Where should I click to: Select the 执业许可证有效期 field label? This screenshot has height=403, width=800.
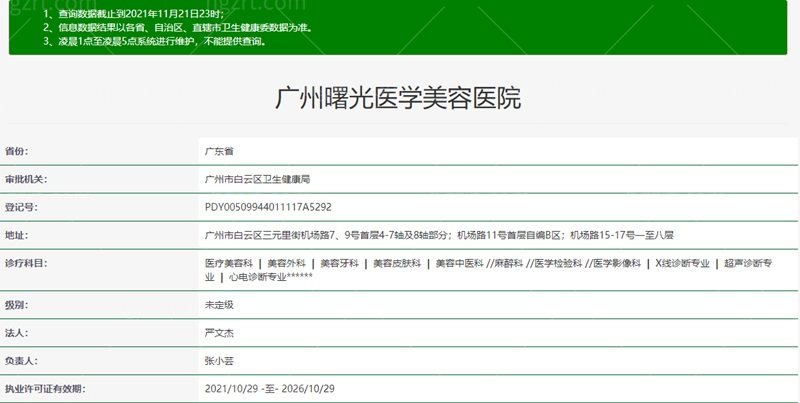(x=45, y=389)
